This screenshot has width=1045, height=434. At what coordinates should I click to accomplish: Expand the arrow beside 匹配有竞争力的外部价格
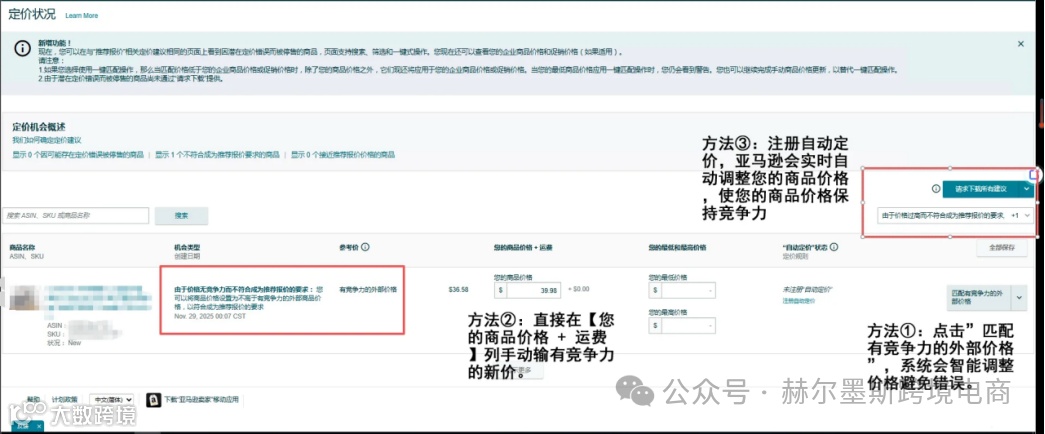coord(1019,297)
